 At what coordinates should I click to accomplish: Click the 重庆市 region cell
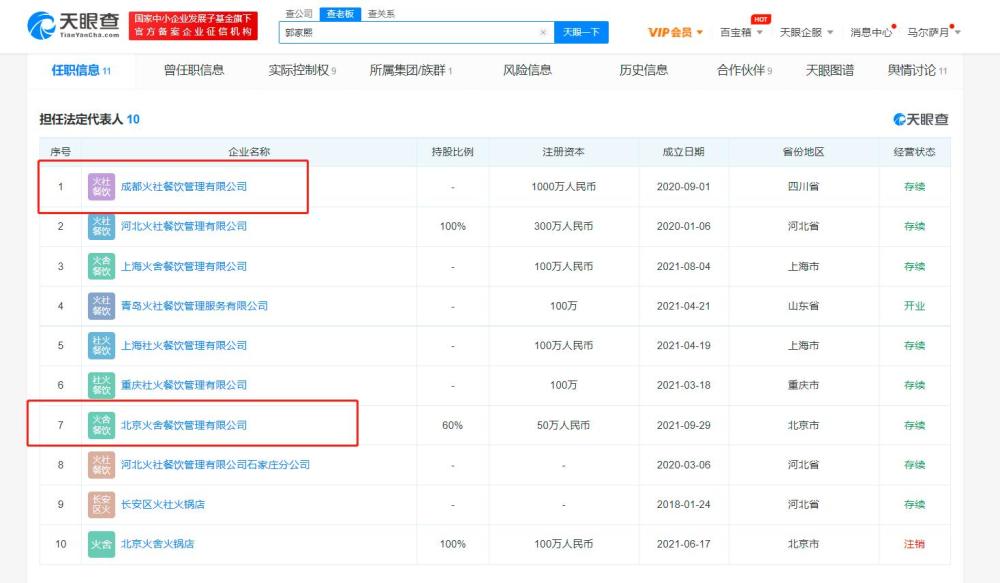[x=803, y=385]
